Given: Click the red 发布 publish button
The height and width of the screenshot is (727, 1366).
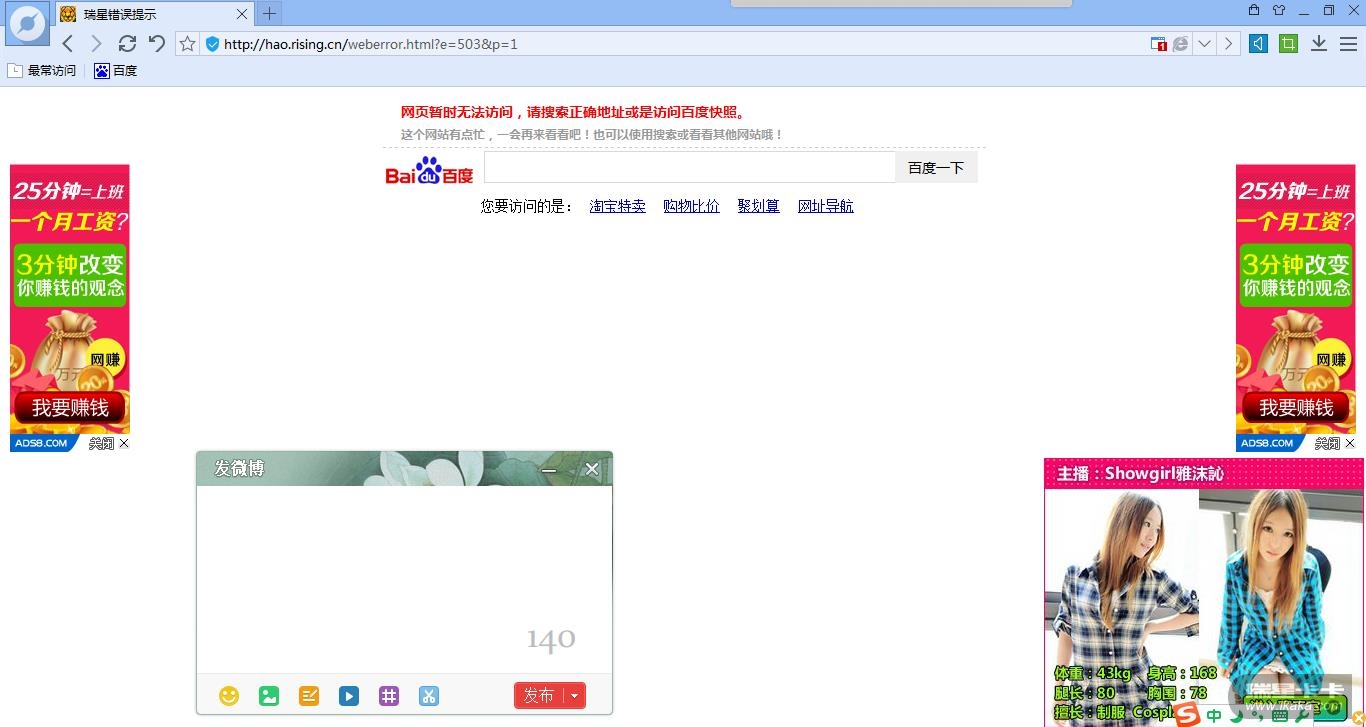Looking at the screenshot, I should (x=539, y=696).
